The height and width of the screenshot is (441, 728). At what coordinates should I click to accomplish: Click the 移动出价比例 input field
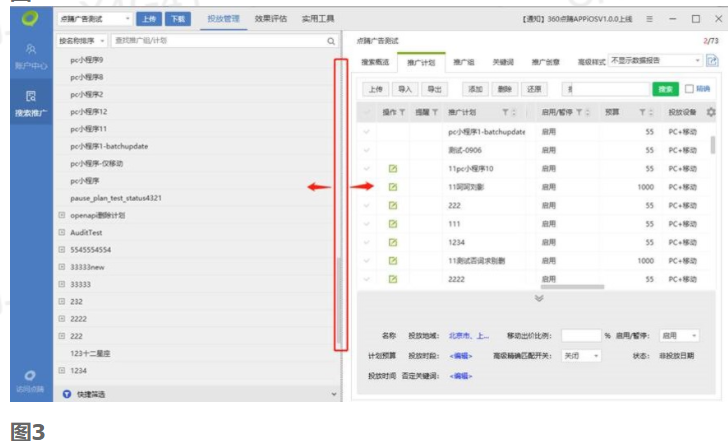[581, 336]
